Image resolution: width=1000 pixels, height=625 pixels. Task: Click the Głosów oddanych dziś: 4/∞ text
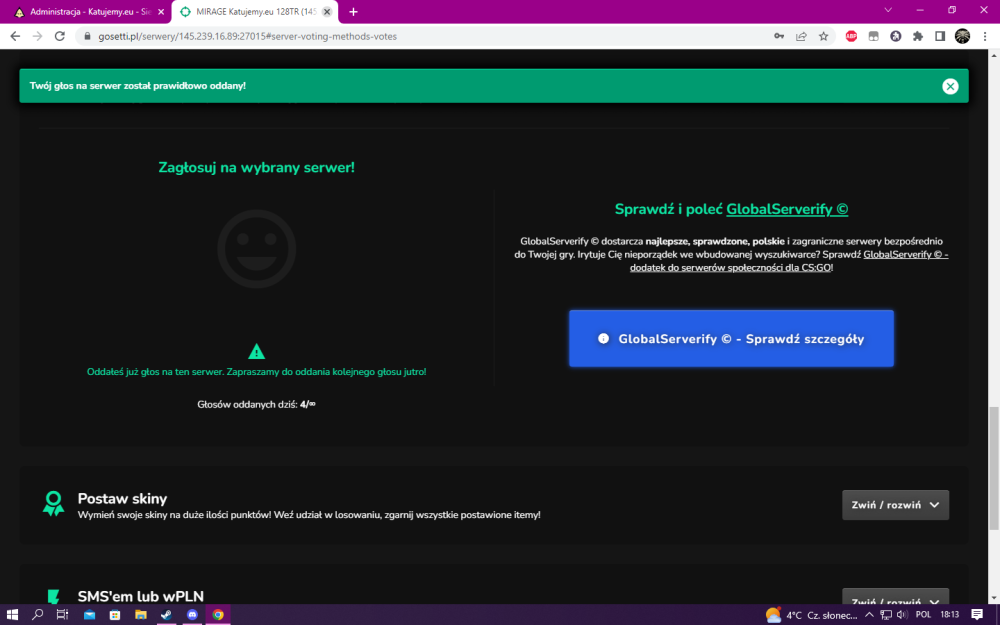[x=256, y=404]
